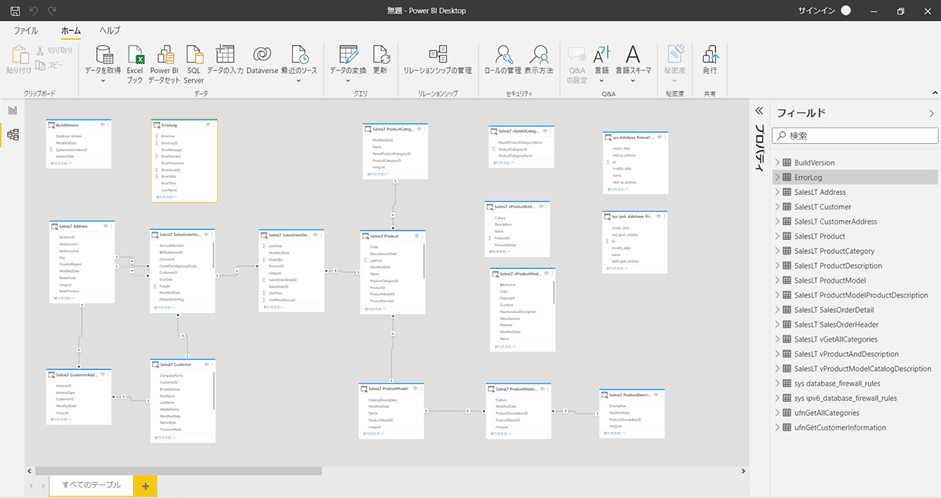
Task: Click the 言語 icon in Q&A group
Action: tap(601, 55)
